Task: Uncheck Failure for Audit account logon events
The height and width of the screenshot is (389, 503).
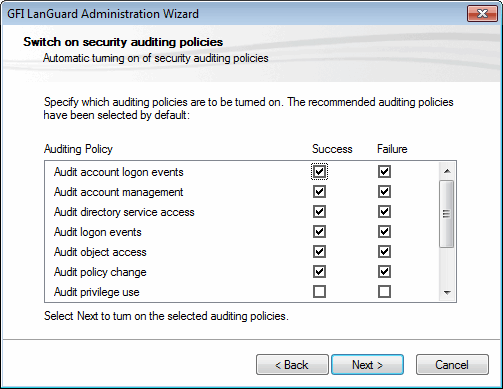Action: [x=384, y=172]
